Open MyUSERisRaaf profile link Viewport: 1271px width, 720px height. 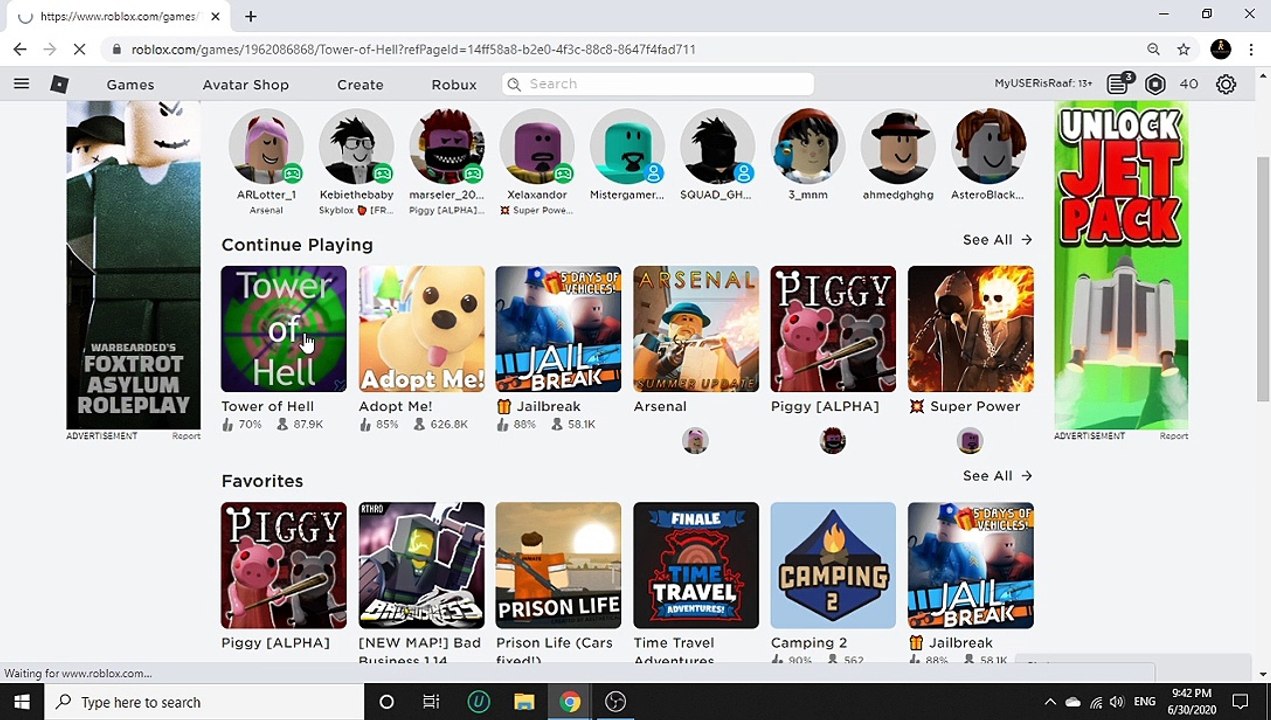click(x=1043, y=84)
